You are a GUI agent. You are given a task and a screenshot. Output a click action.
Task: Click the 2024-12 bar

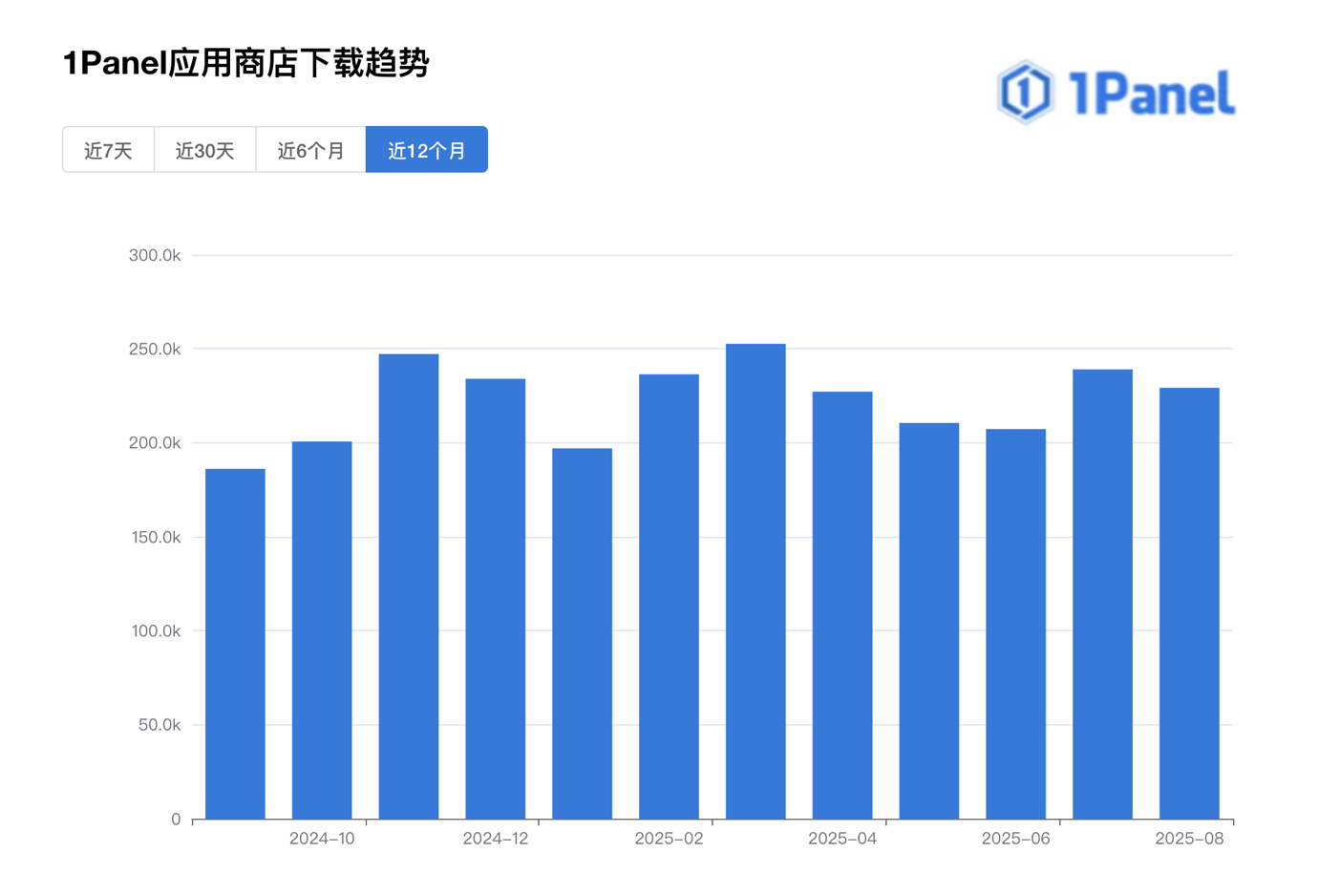(496, 599)
